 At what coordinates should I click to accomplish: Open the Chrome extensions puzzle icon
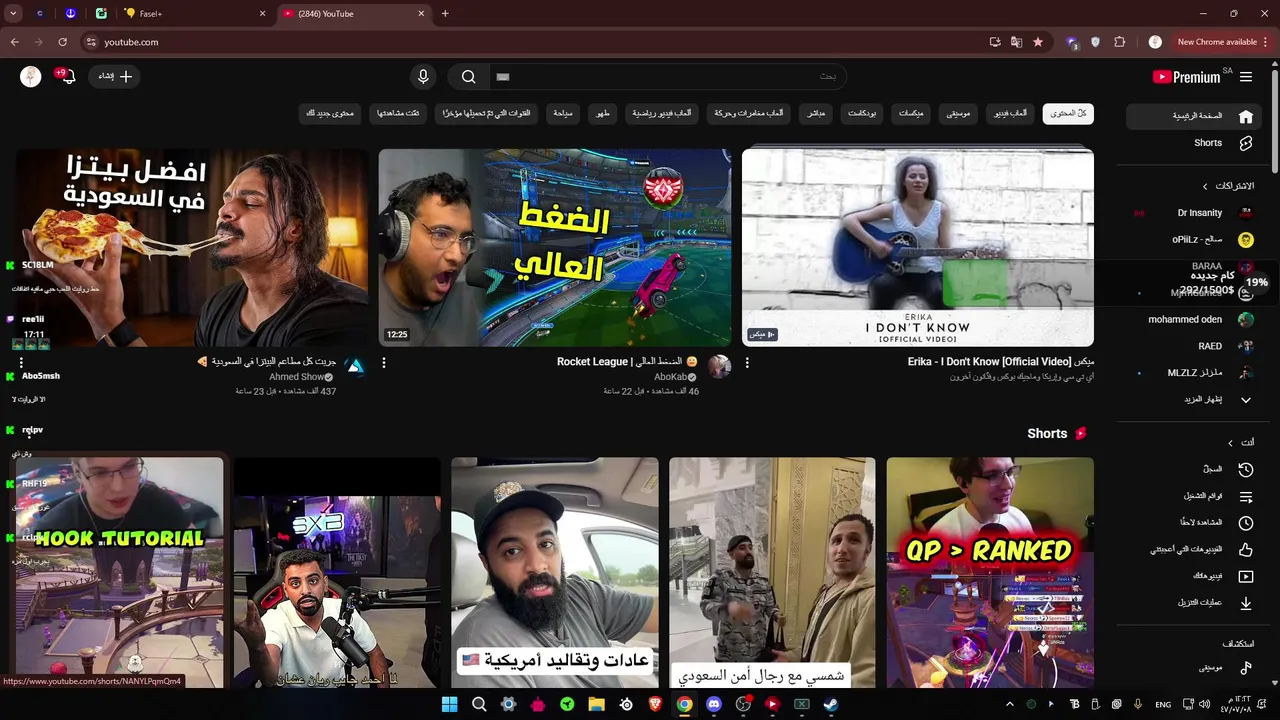point(1119,42)
